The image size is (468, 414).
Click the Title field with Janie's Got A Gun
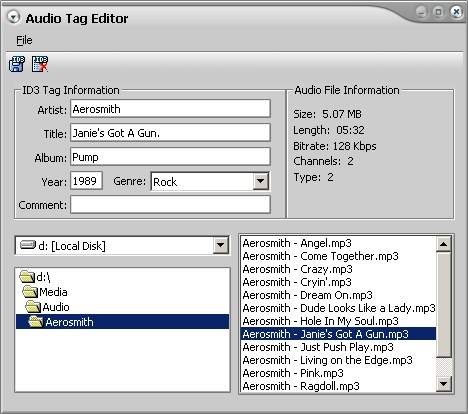pyautogui.click(x=170, y=133)
